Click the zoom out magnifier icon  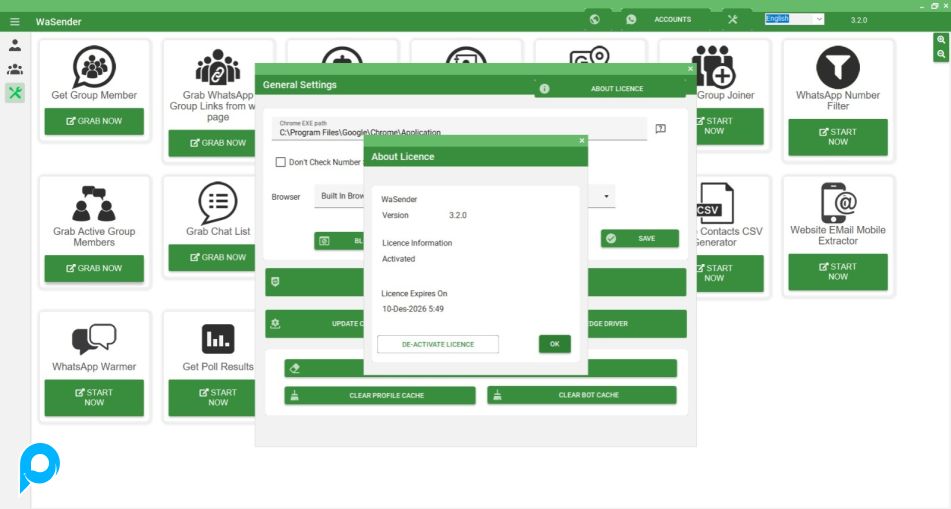pos(941,54)
